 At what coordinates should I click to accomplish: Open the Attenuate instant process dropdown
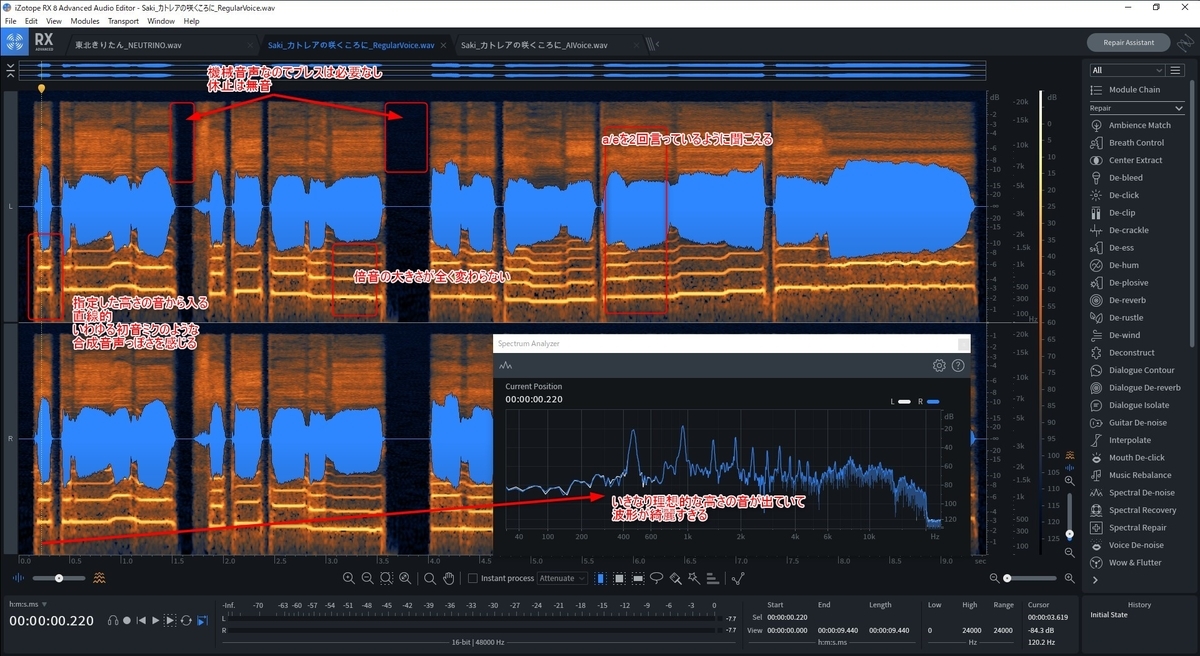click(x=561, y=578)
